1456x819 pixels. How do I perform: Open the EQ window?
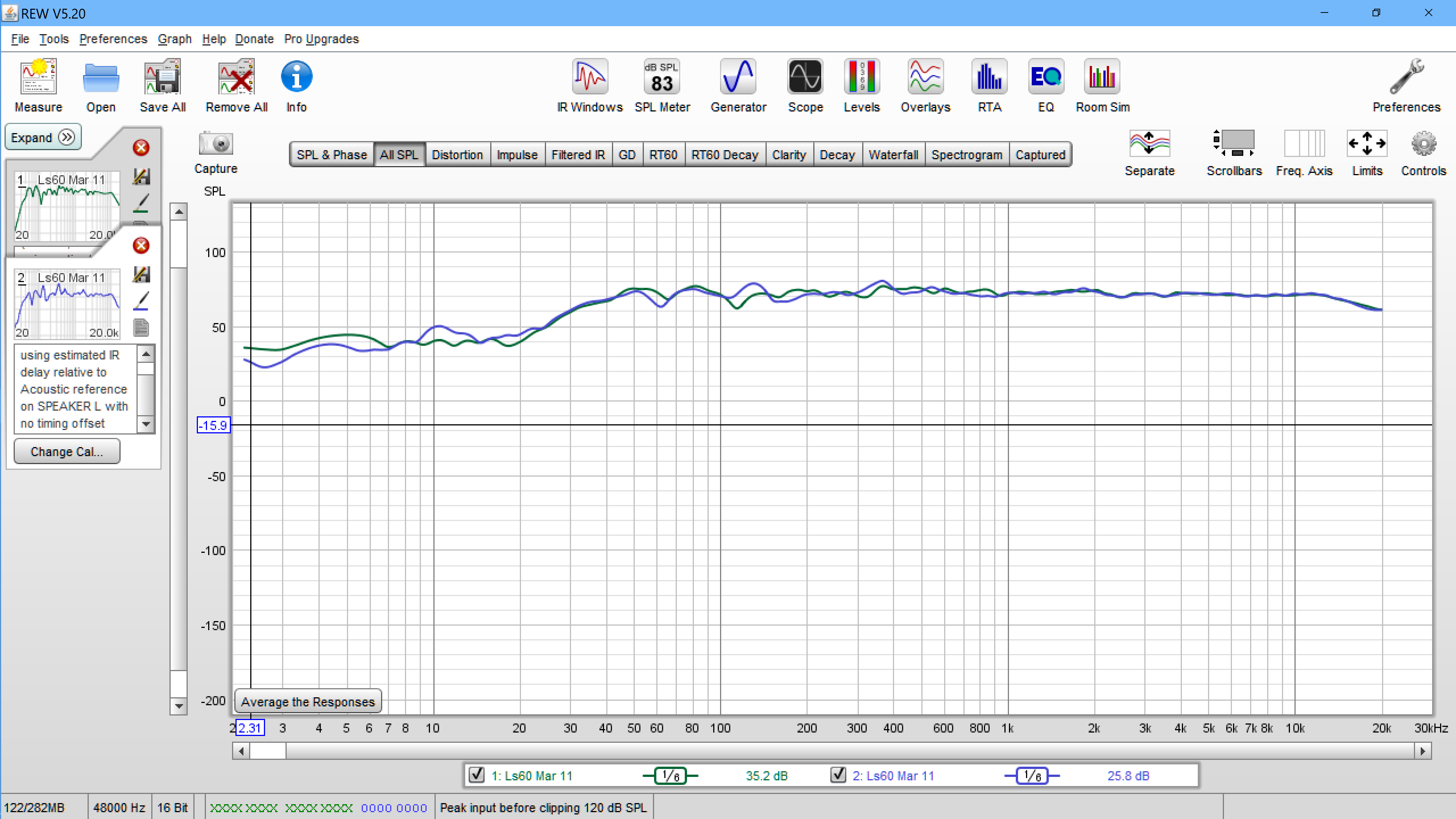coord(1046,77)
